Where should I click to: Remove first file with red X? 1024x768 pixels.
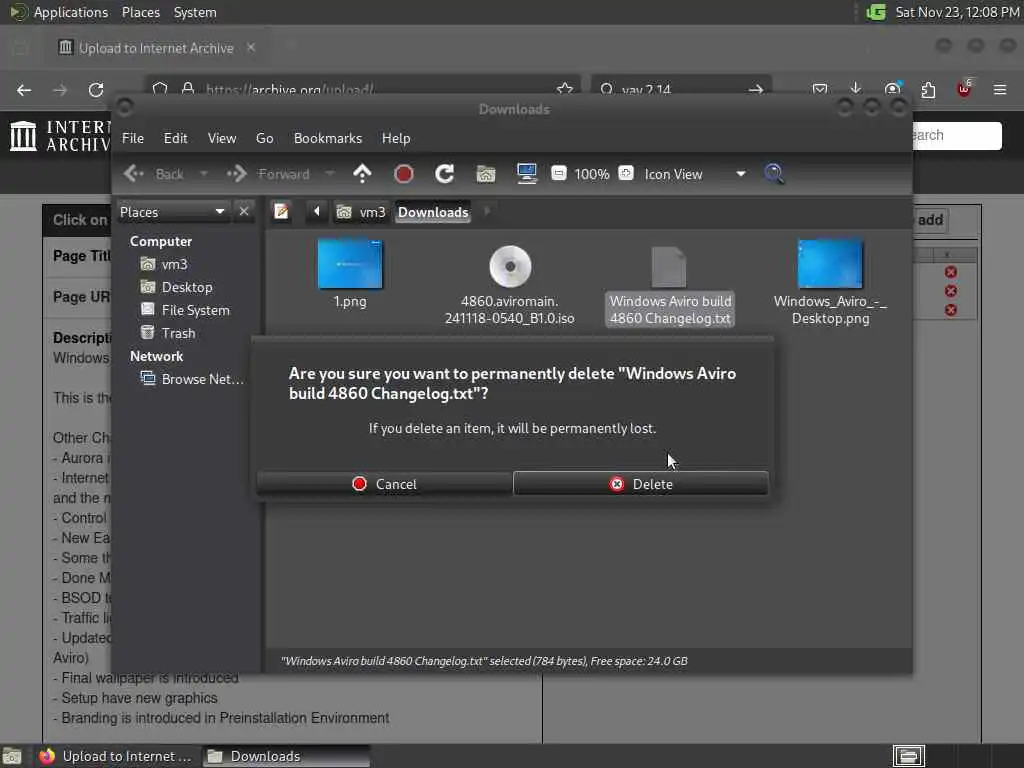pos(951,272)
